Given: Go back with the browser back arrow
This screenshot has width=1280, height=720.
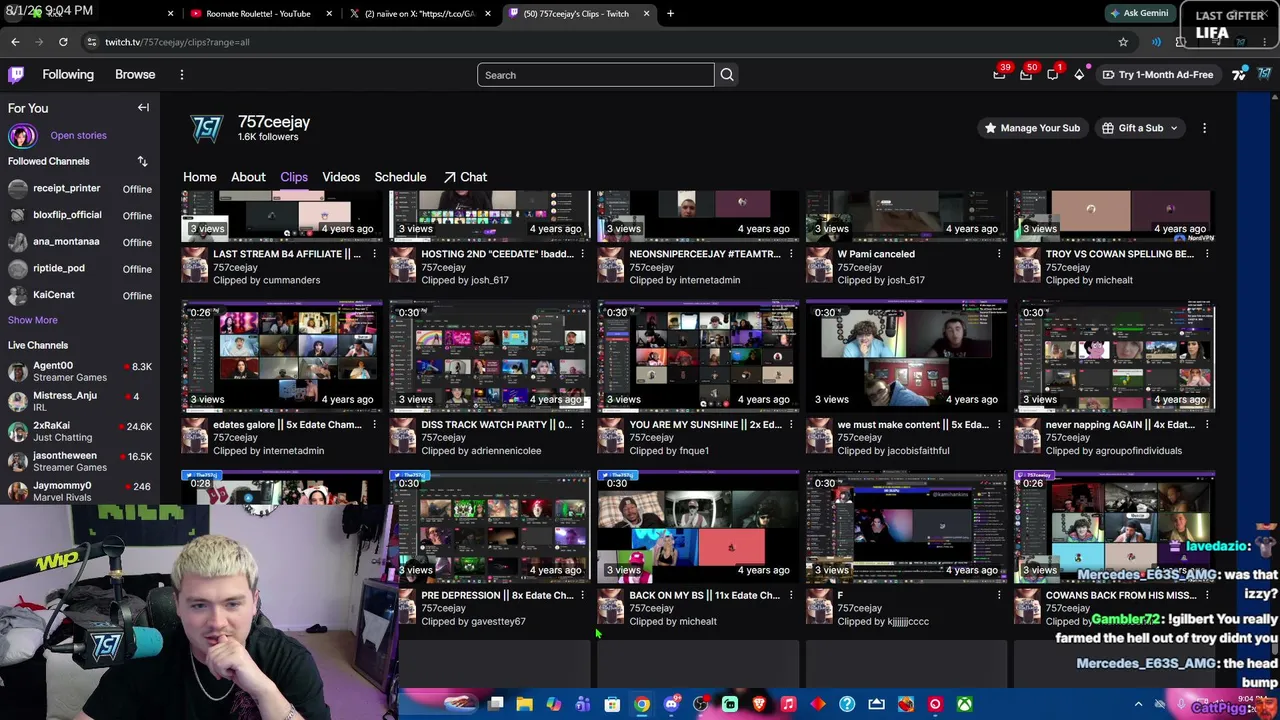Looking at the screenshot, I should (x=15, y=42).
